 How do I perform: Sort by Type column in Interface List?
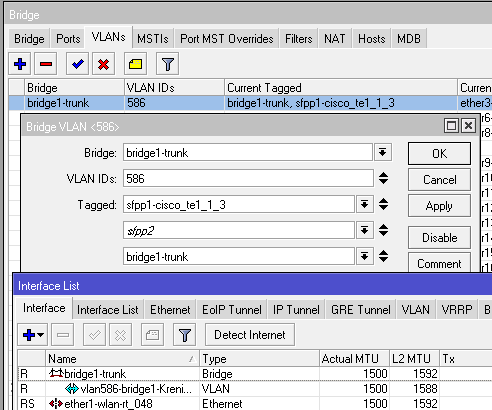coord(259,359)
